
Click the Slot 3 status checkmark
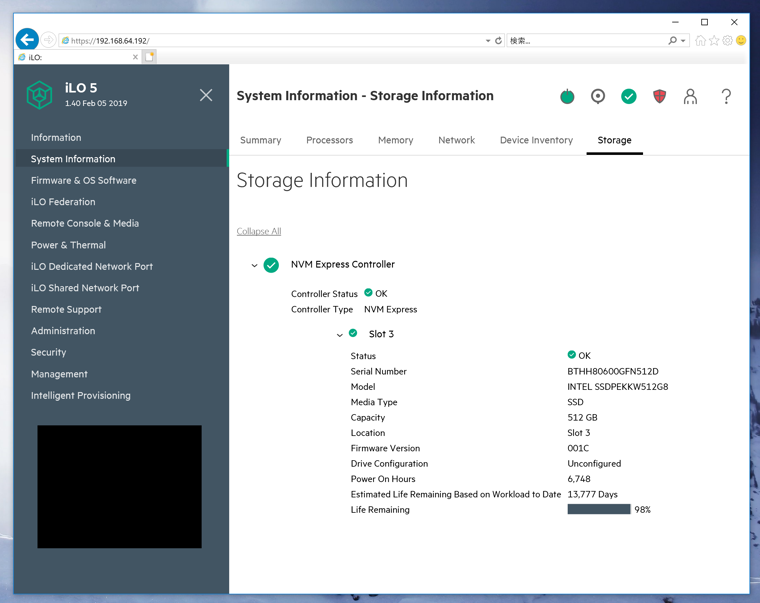353,333
